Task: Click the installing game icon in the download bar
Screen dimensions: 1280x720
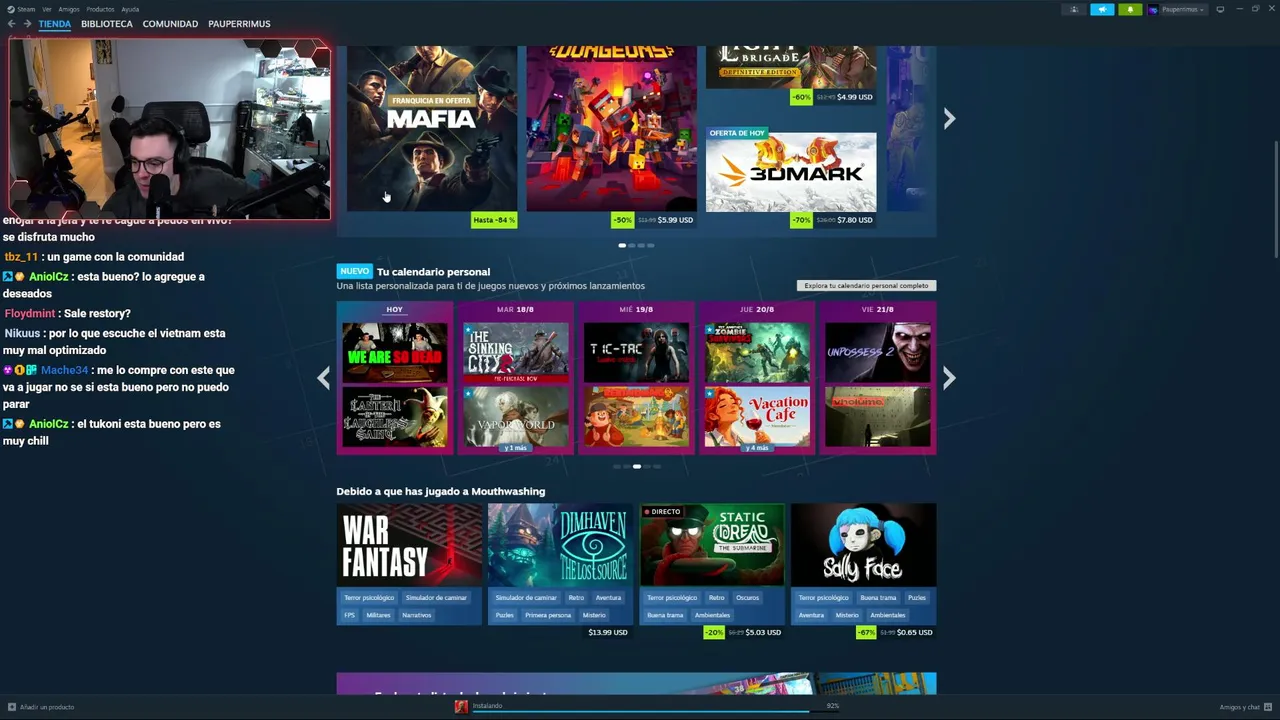Action: [461, 706]
